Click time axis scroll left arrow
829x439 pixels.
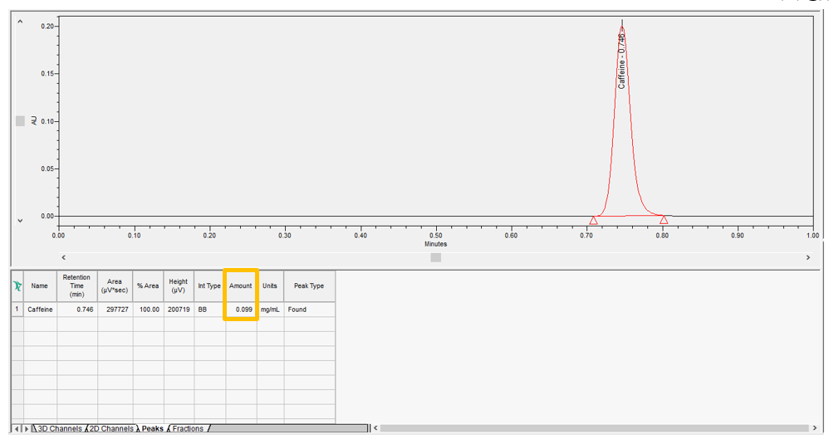point(65,258)
